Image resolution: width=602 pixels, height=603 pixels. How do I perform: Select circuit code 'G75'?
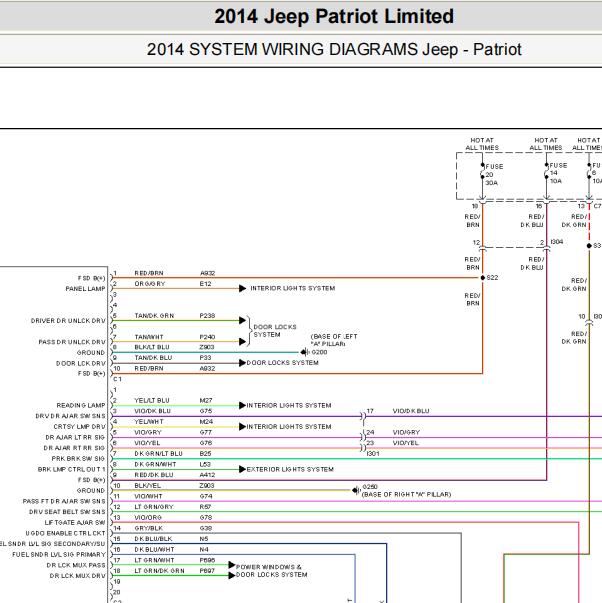(206, 411)
